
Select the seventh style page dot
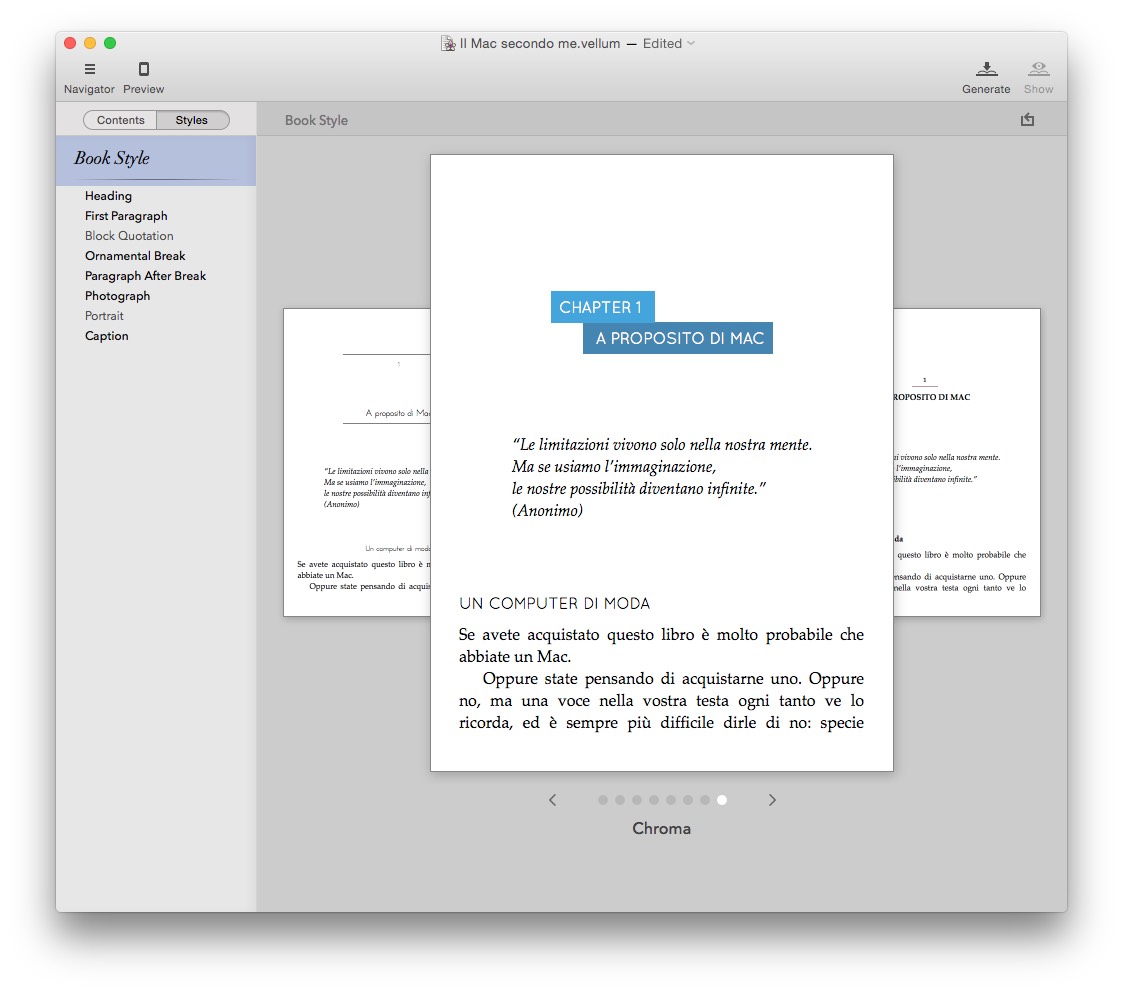tap(705, 800)
